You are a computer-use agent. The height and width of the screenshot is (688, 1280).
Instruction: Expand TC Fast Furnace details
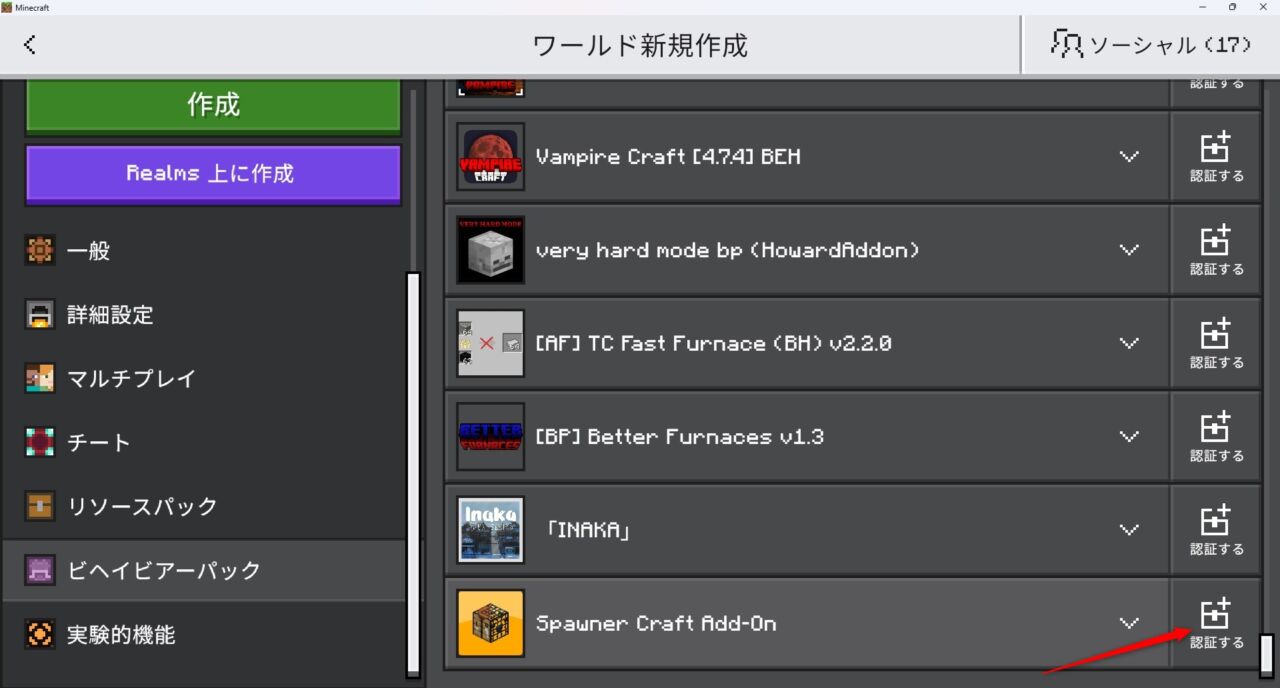[1129, 343]
